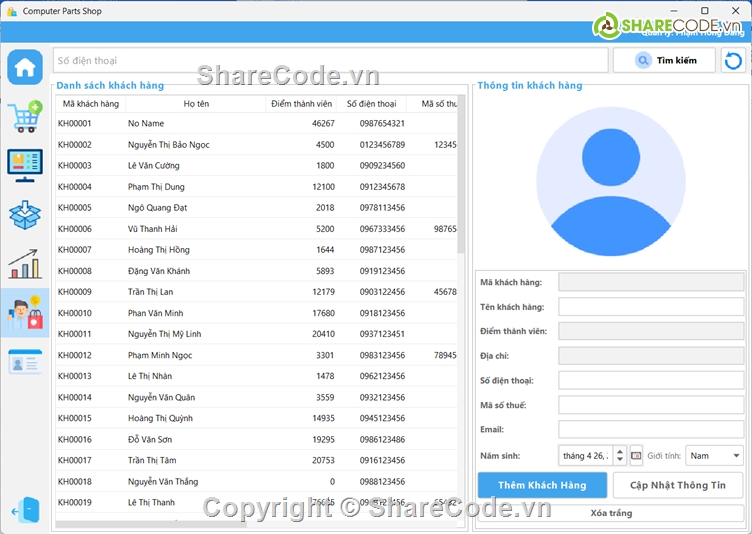Image resolution: width=752 pixels, height=534 pixels.
Task: Select row Đặng Văn Khánh
Action: 257,271
